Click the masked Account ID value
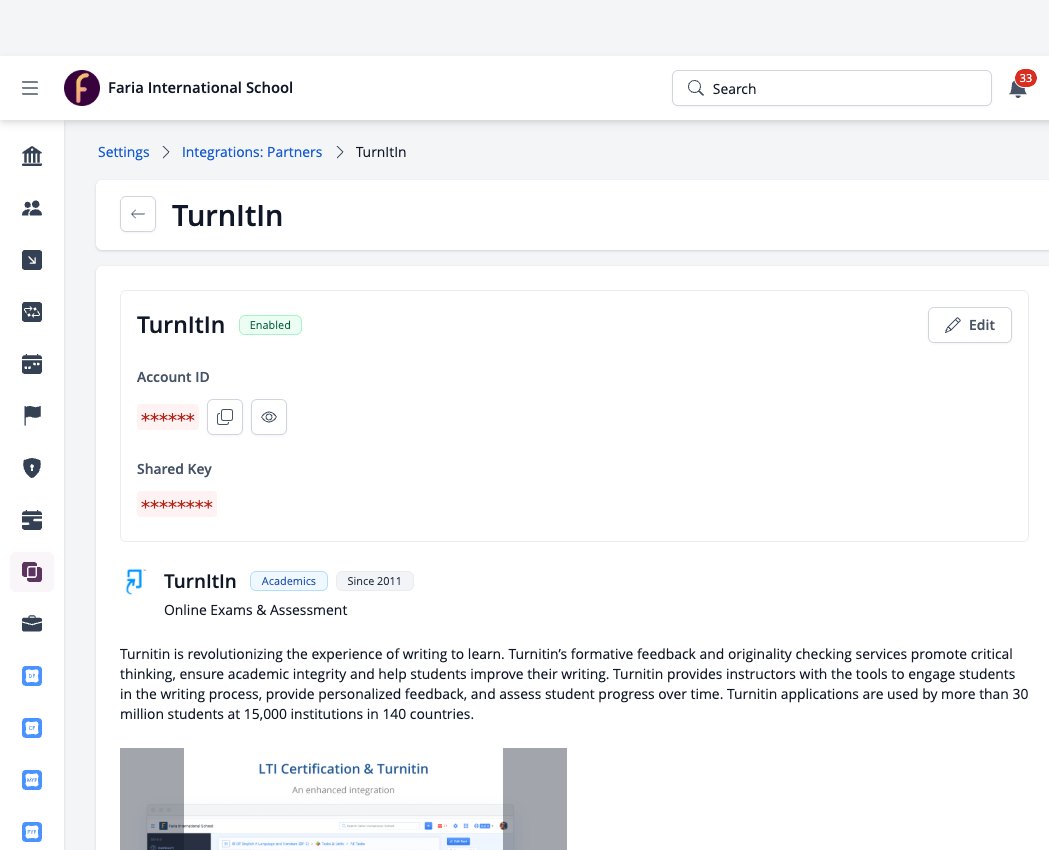The width and height of the screenshot is (1049, 850). pos(168,417)
